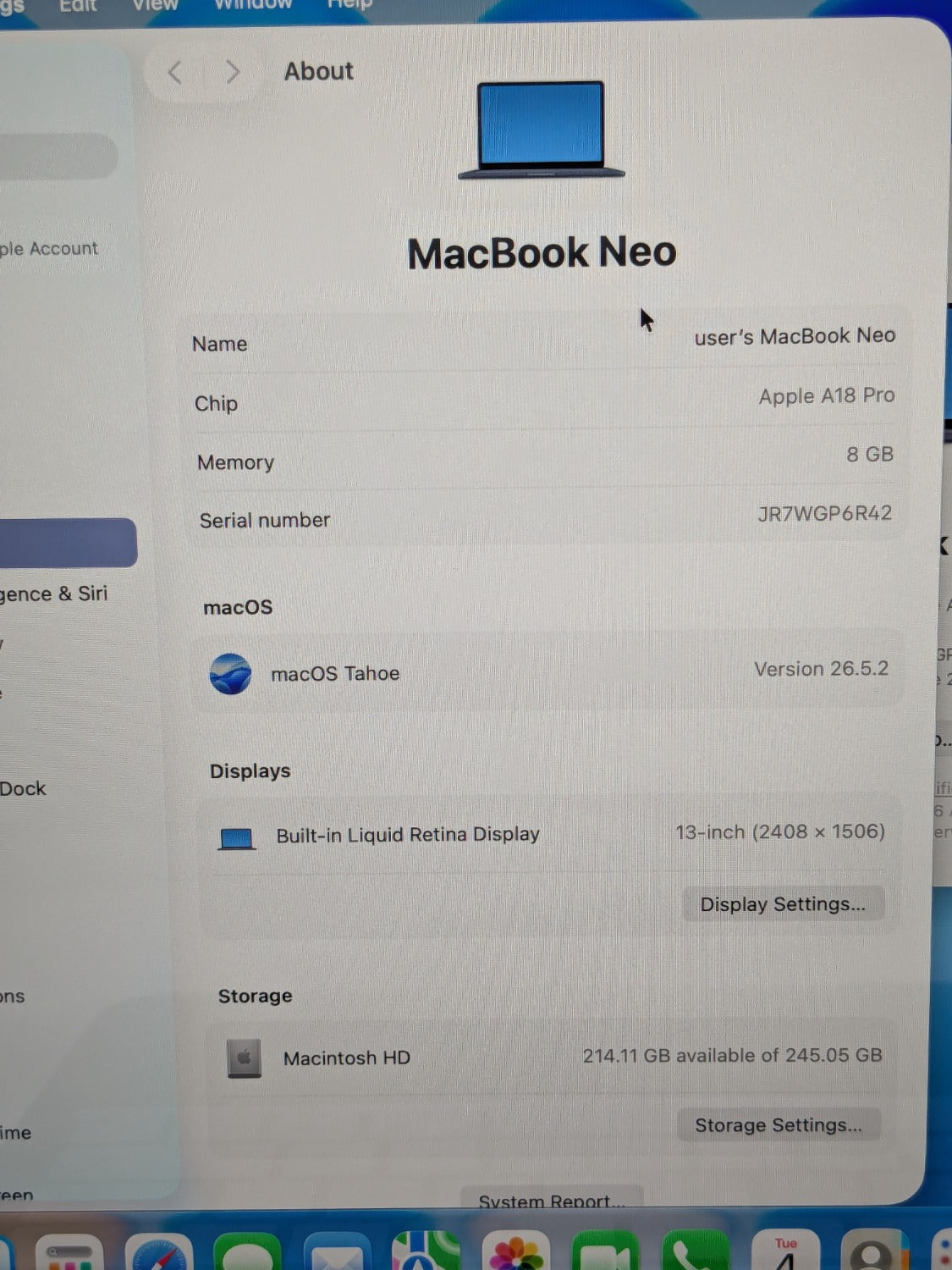Click the System Report button
This screenshot has height=1270, width=952.
click(552, 1198)
